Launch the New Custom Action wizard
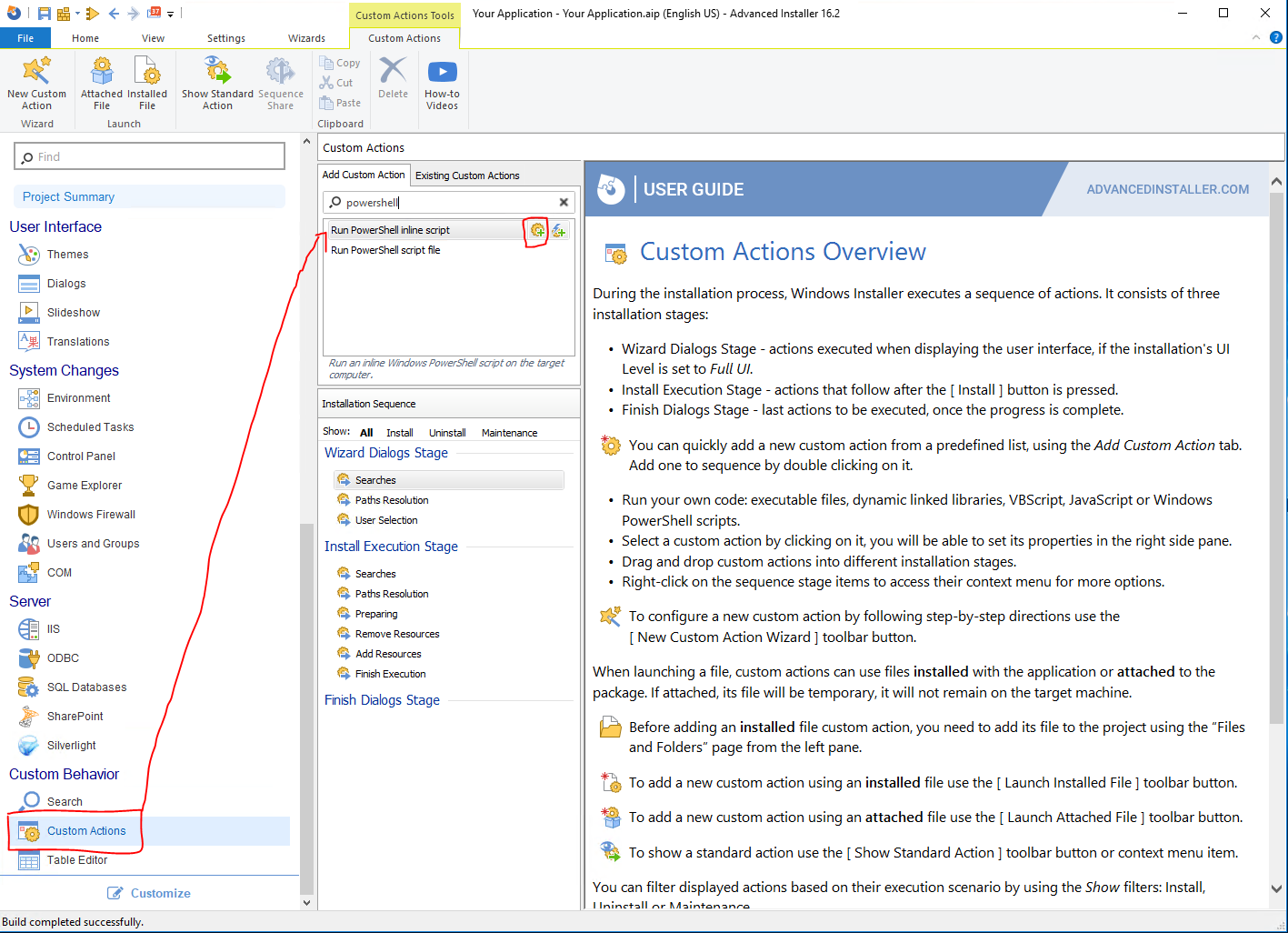 tap(36, 84)
